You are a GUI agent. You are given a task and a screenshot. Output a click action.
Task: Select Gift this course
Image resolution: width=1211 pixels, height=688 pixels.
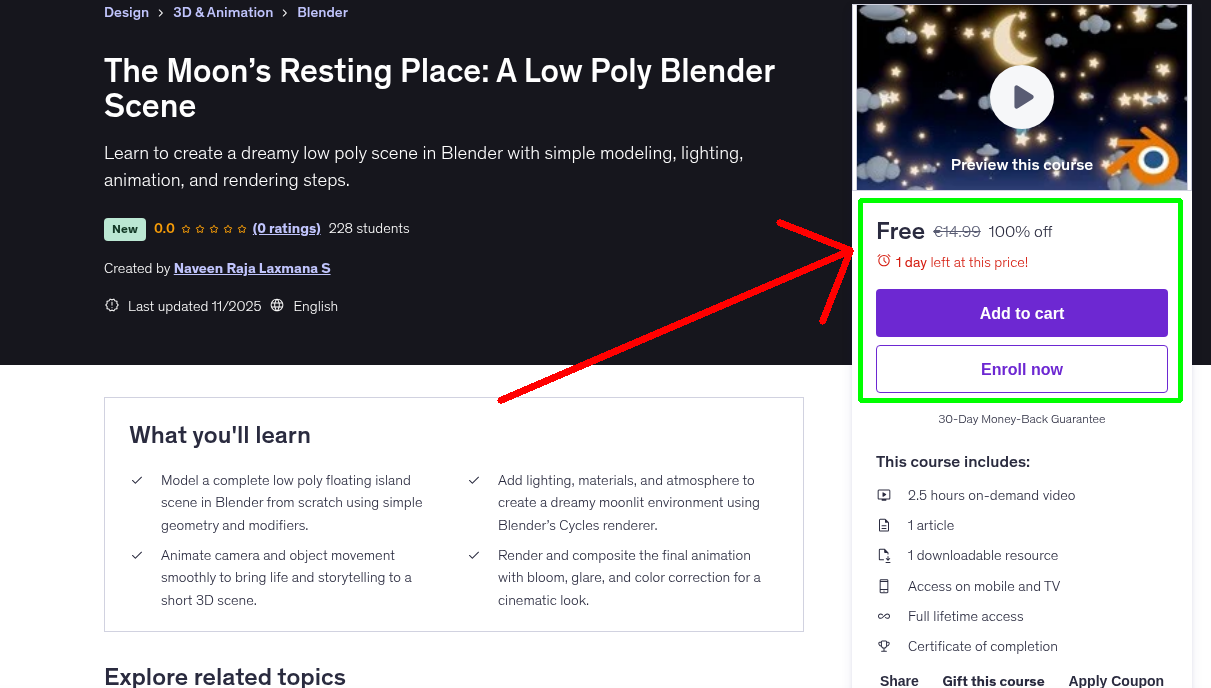[x=993, y=680]
